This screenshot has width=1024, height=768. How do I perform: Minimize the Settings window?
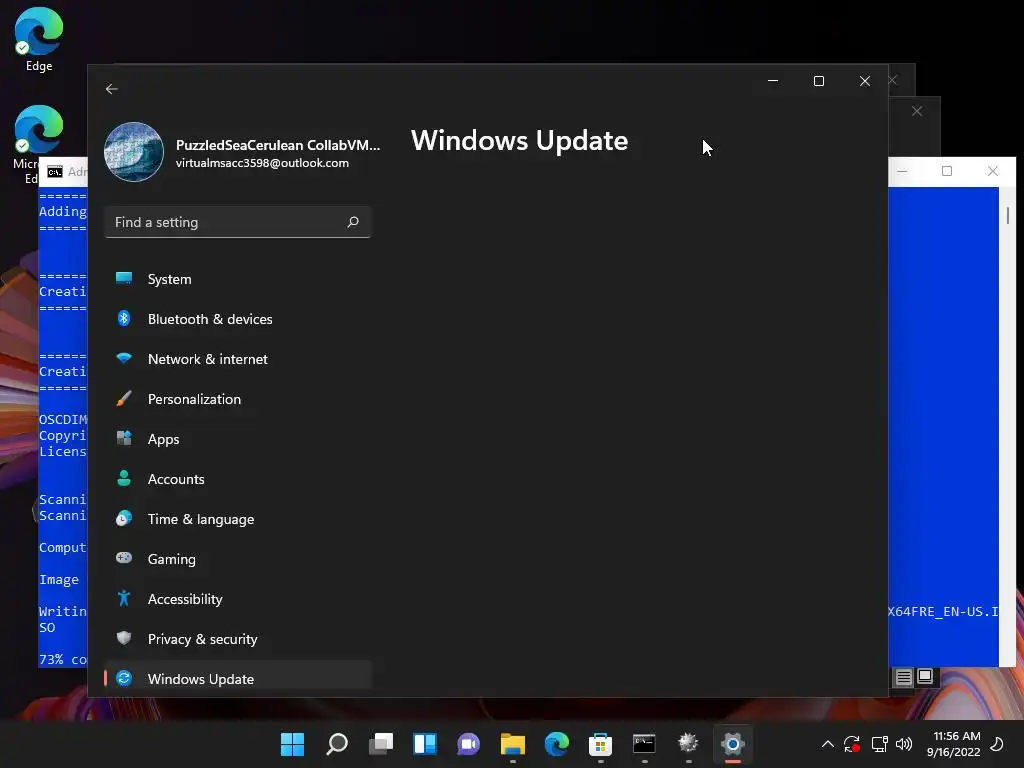pyautogui.click(x=773, y=81)
